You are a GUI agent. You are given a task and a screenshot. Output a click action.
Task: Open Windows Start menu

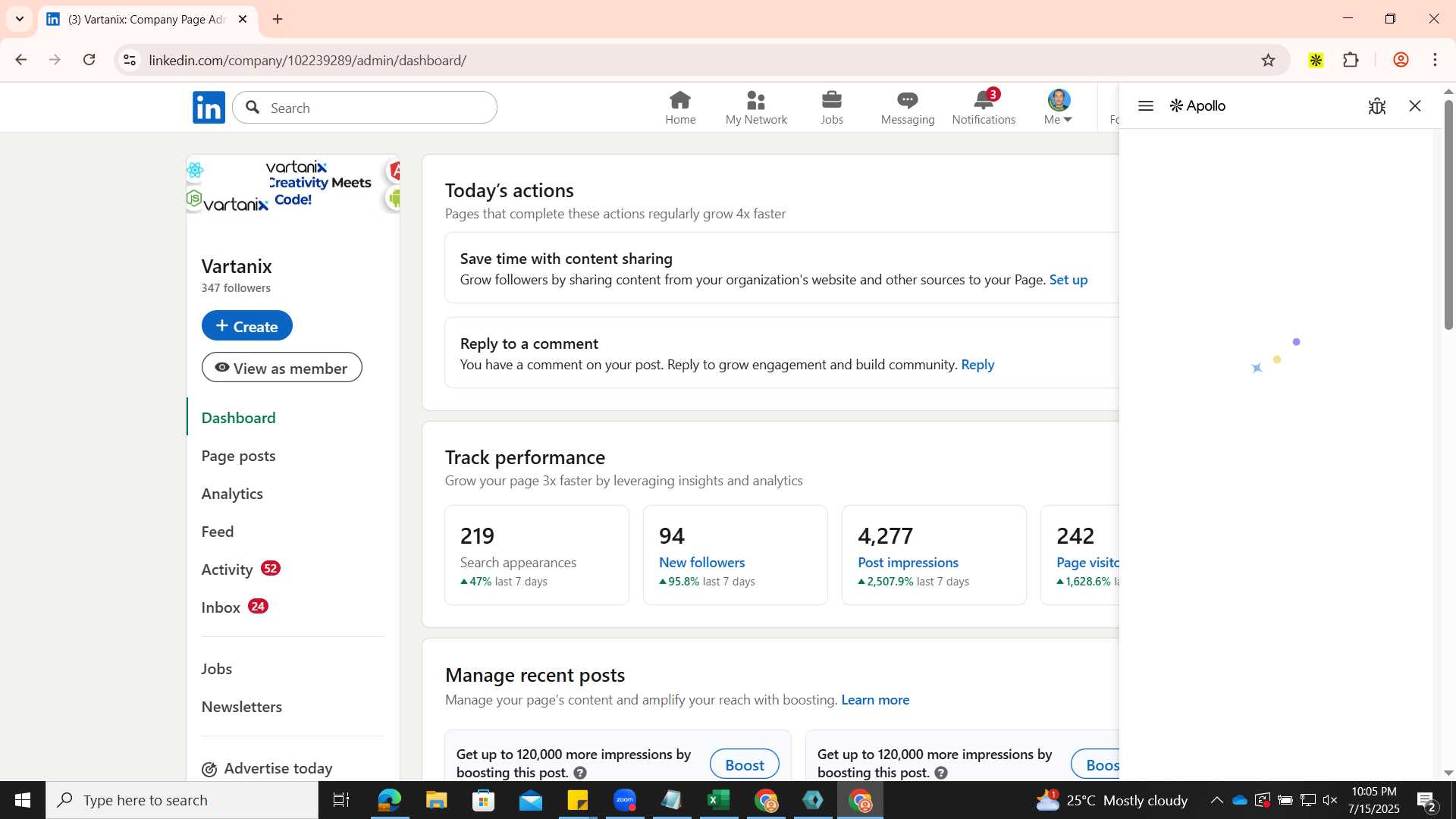point(22,800)
